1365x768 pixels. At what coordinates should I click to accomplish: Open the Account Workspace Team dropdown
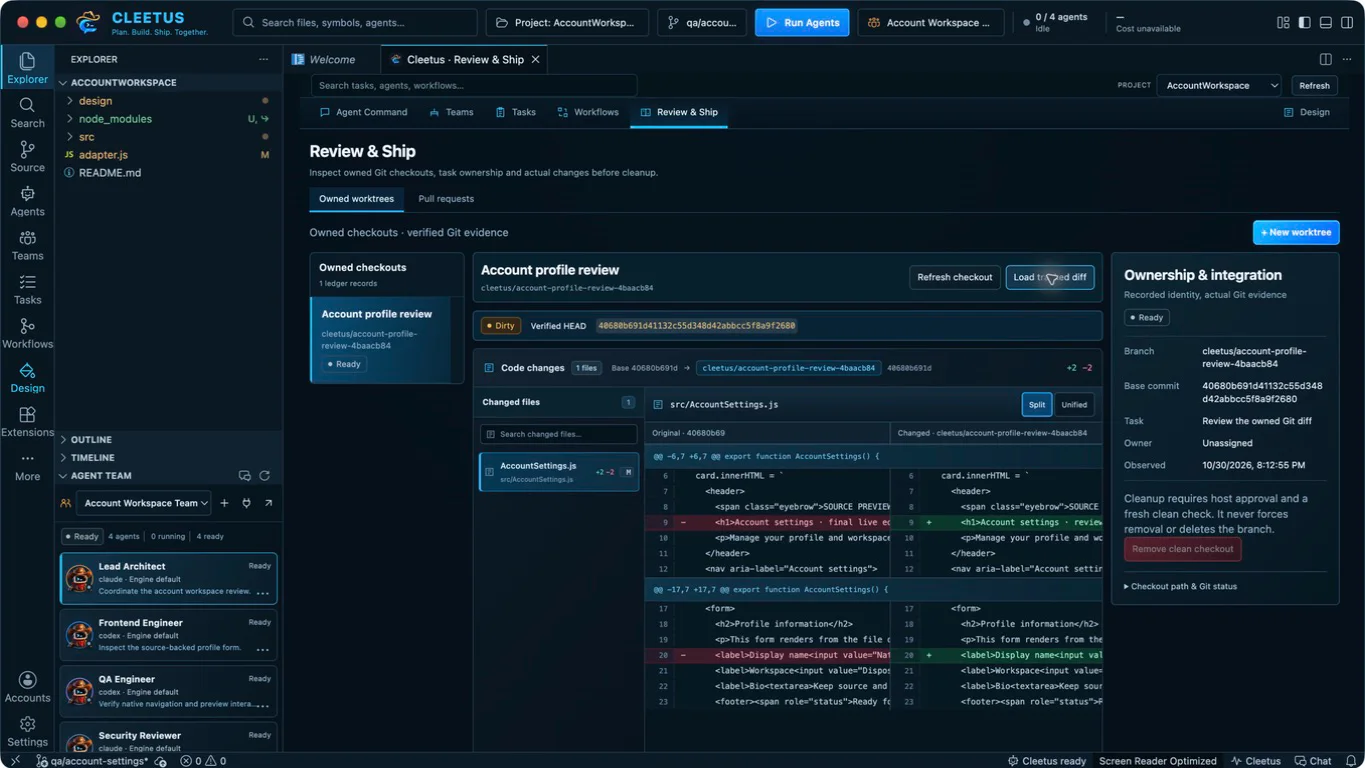pyautogui.click(x=145, y=503)
